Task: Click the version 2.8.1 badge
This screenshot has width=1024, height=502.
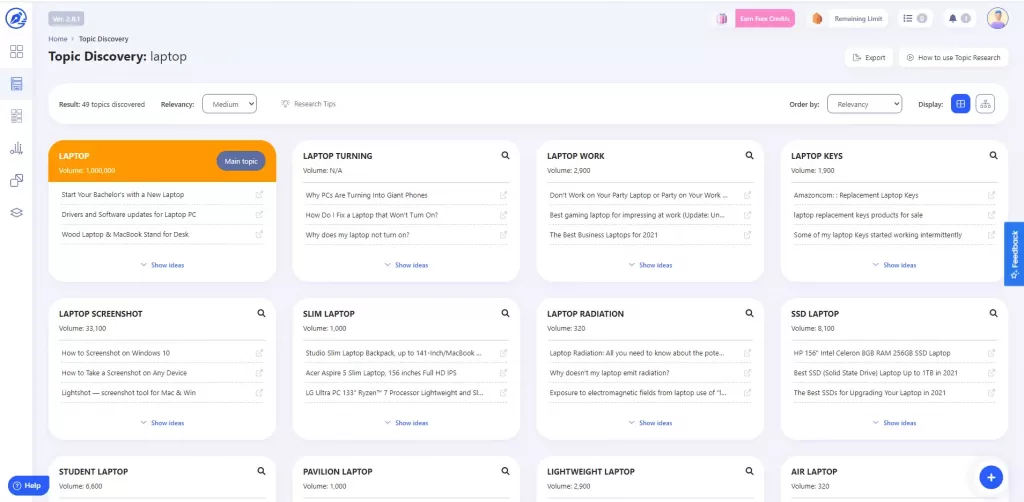Action: point(66,19)
